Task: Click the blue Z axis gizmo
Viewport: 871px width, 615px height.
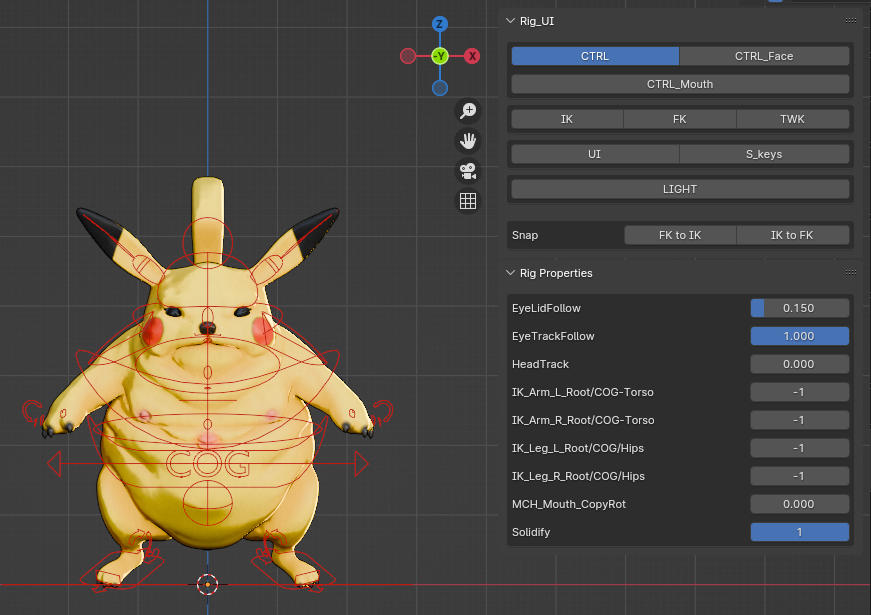Action: 439,24
